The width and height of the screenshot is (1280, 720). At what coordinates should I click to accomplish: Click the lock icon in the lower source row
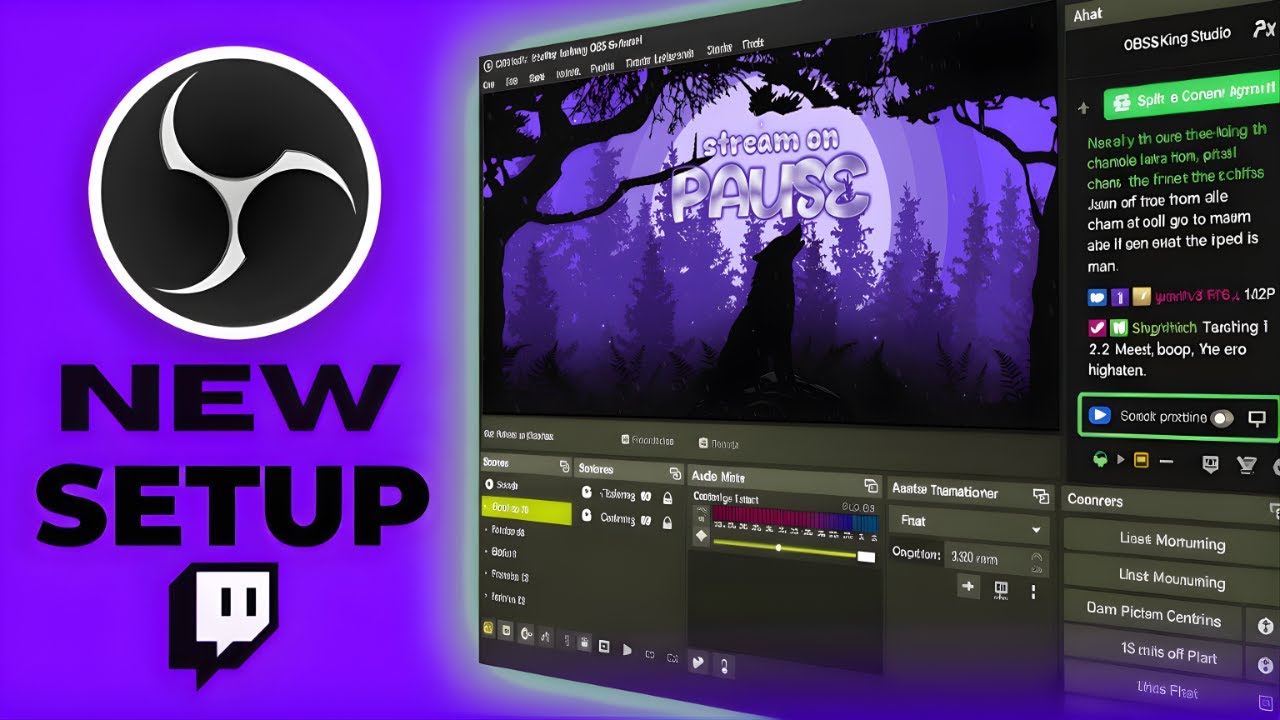pos(666,521)
